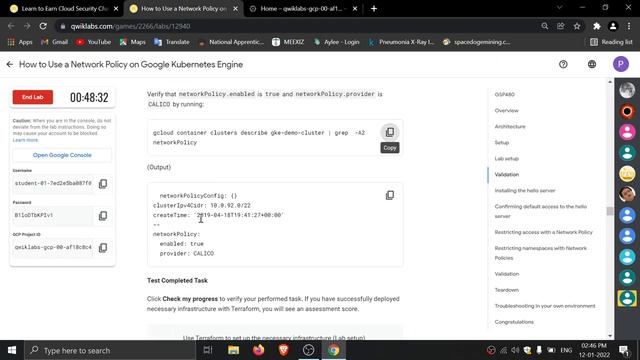Go to Restricting namespaces with Network Policies
The width and height of the screenshot is (640, 360).
[x=541, y=253]
